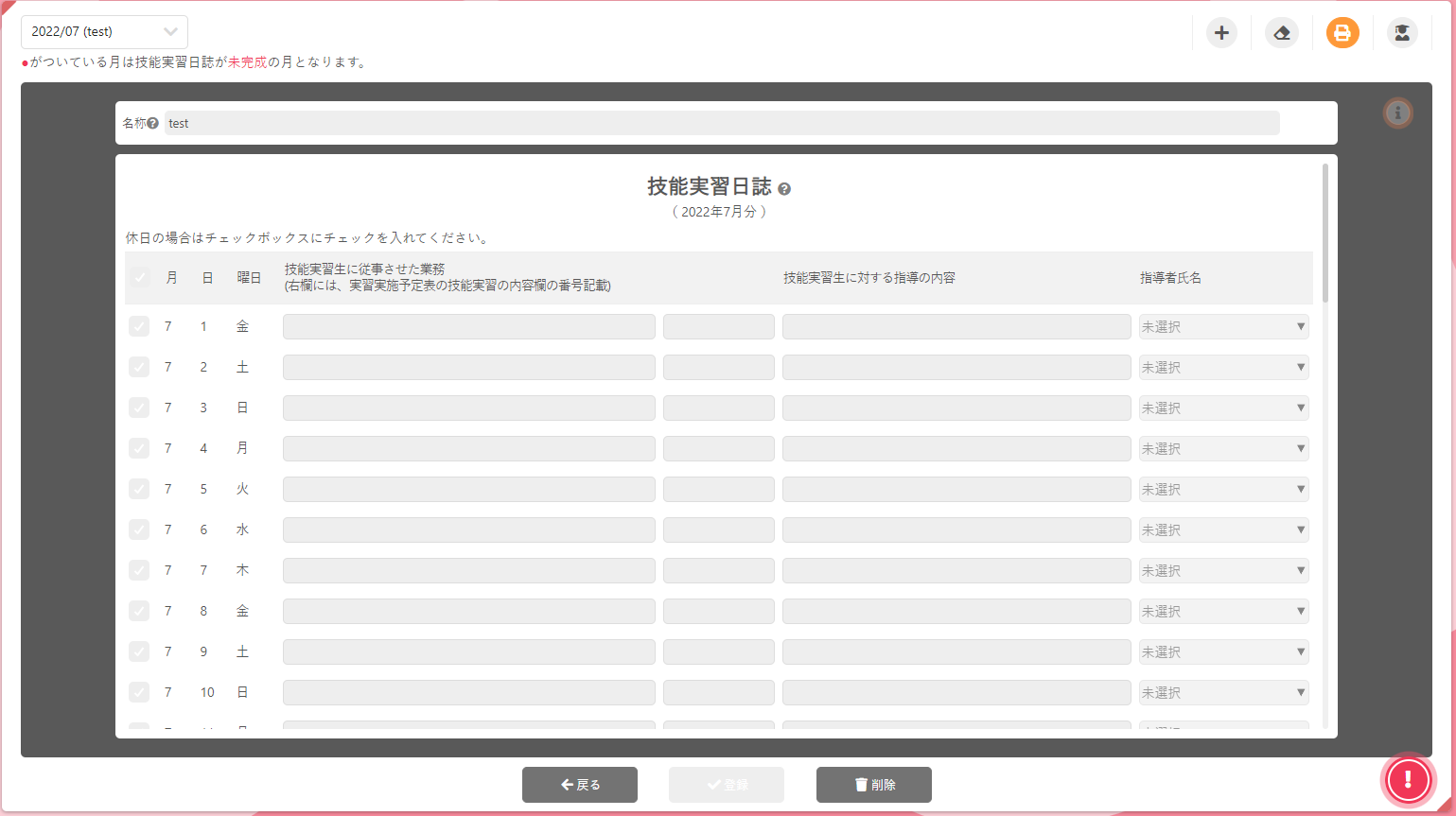The height and width of the screenshot is (816, 1456).
Task: Click the 登録 register button
Action: point(726,785)
